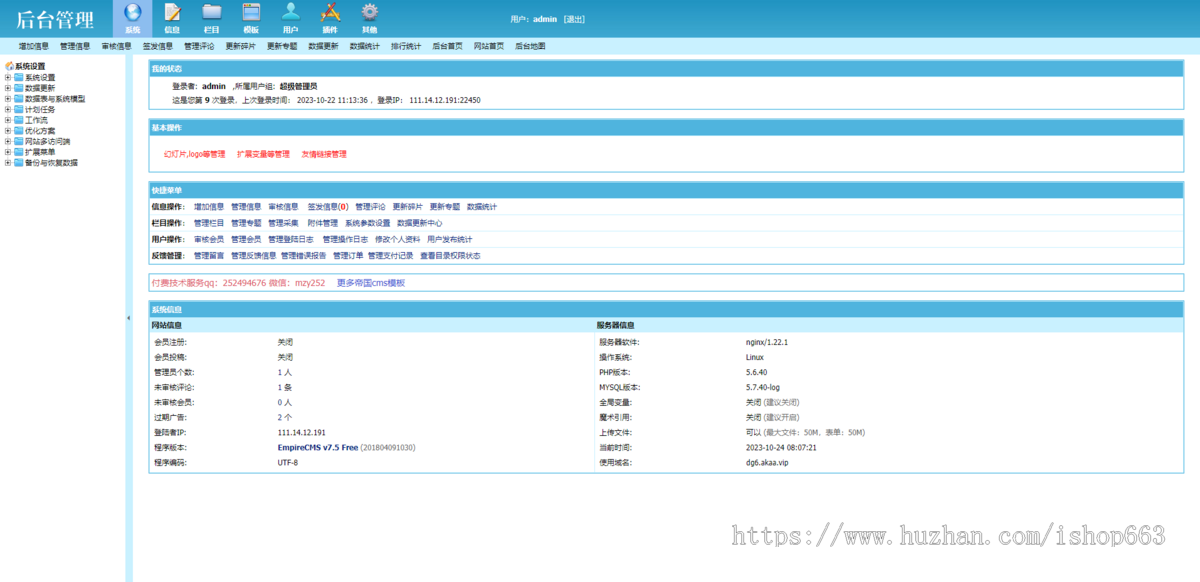Click the folder icon beside 工作流

18,120
